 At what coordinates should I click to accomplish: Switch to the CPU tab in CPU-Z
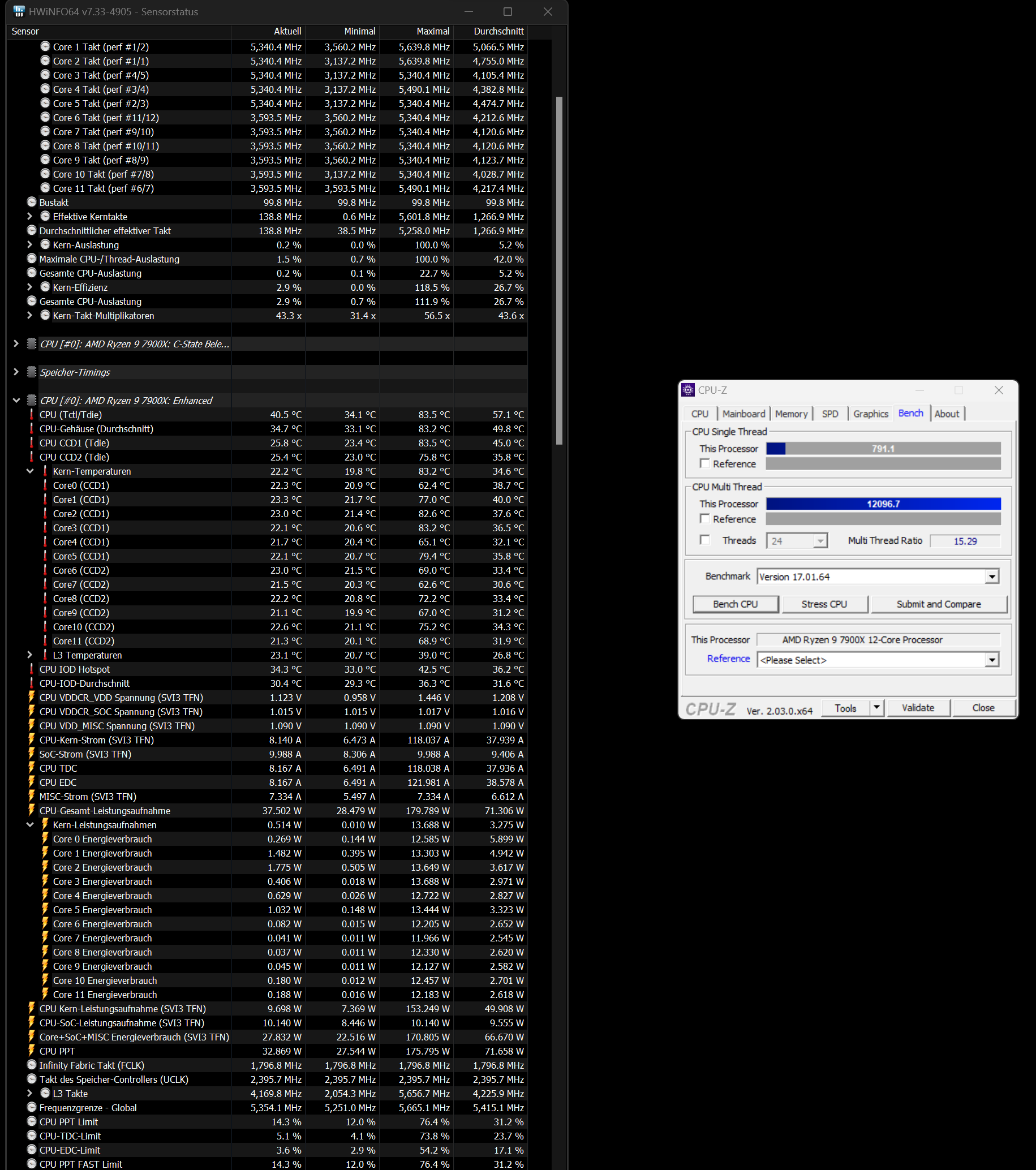click(699, 414)
